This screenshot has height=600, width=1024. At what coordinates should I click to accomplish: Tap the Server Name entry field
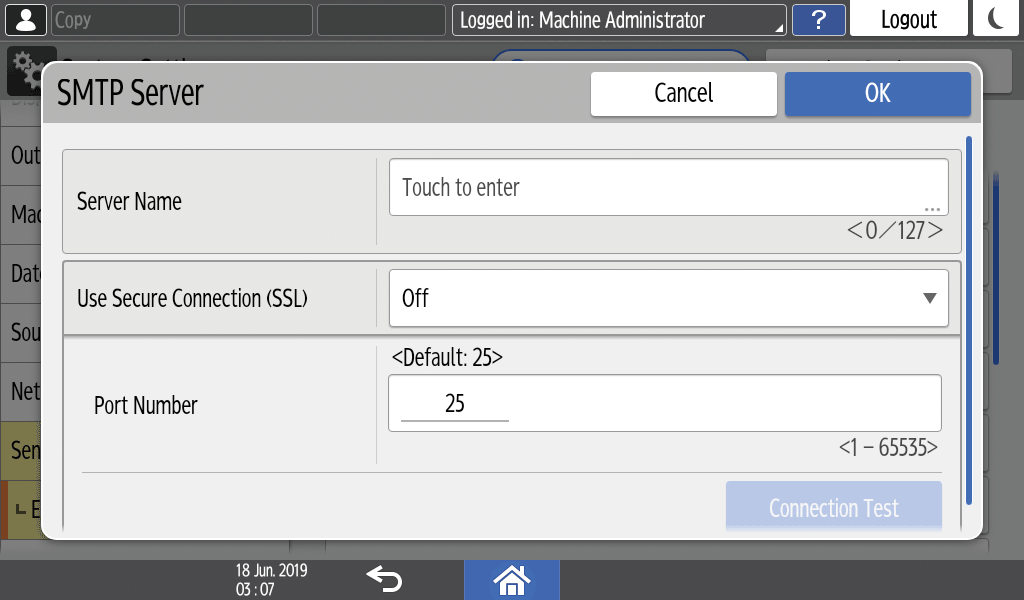[x=668, y=188]
